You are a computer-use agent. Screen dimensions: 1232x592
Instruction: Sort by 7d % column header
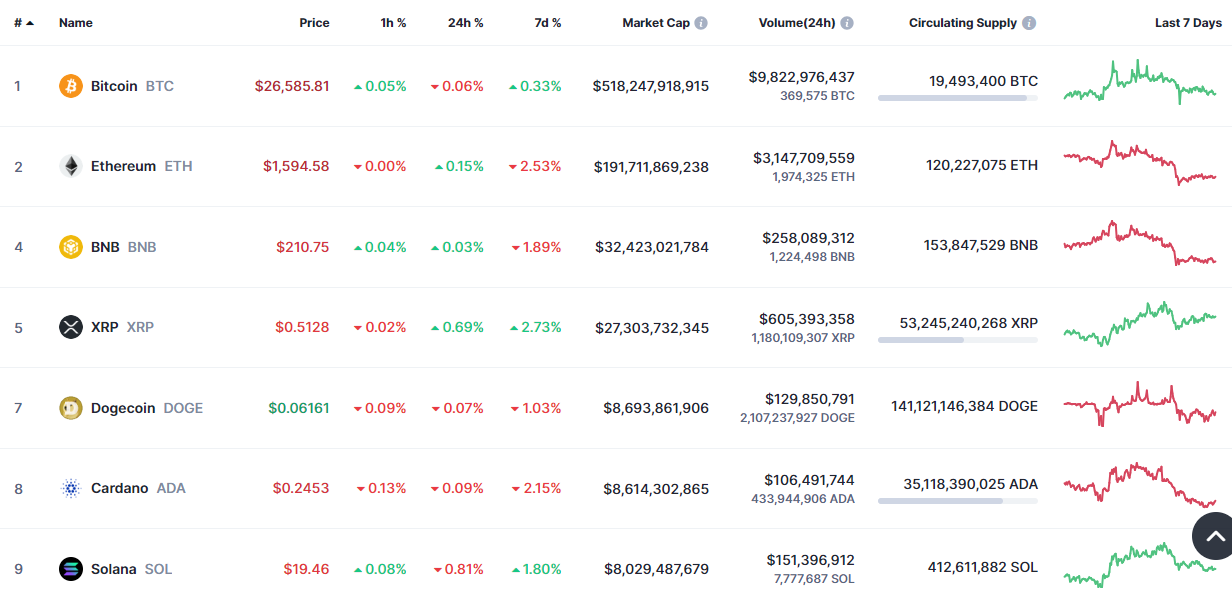pyautogui.click(x=548, y=23)
